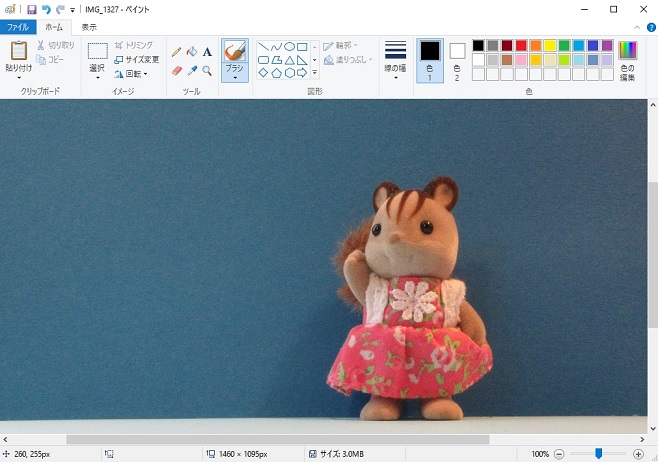Viewport: 658px width, 462px height.
Task: Open Paint Help question mark icon
Action: click(651, 27)
